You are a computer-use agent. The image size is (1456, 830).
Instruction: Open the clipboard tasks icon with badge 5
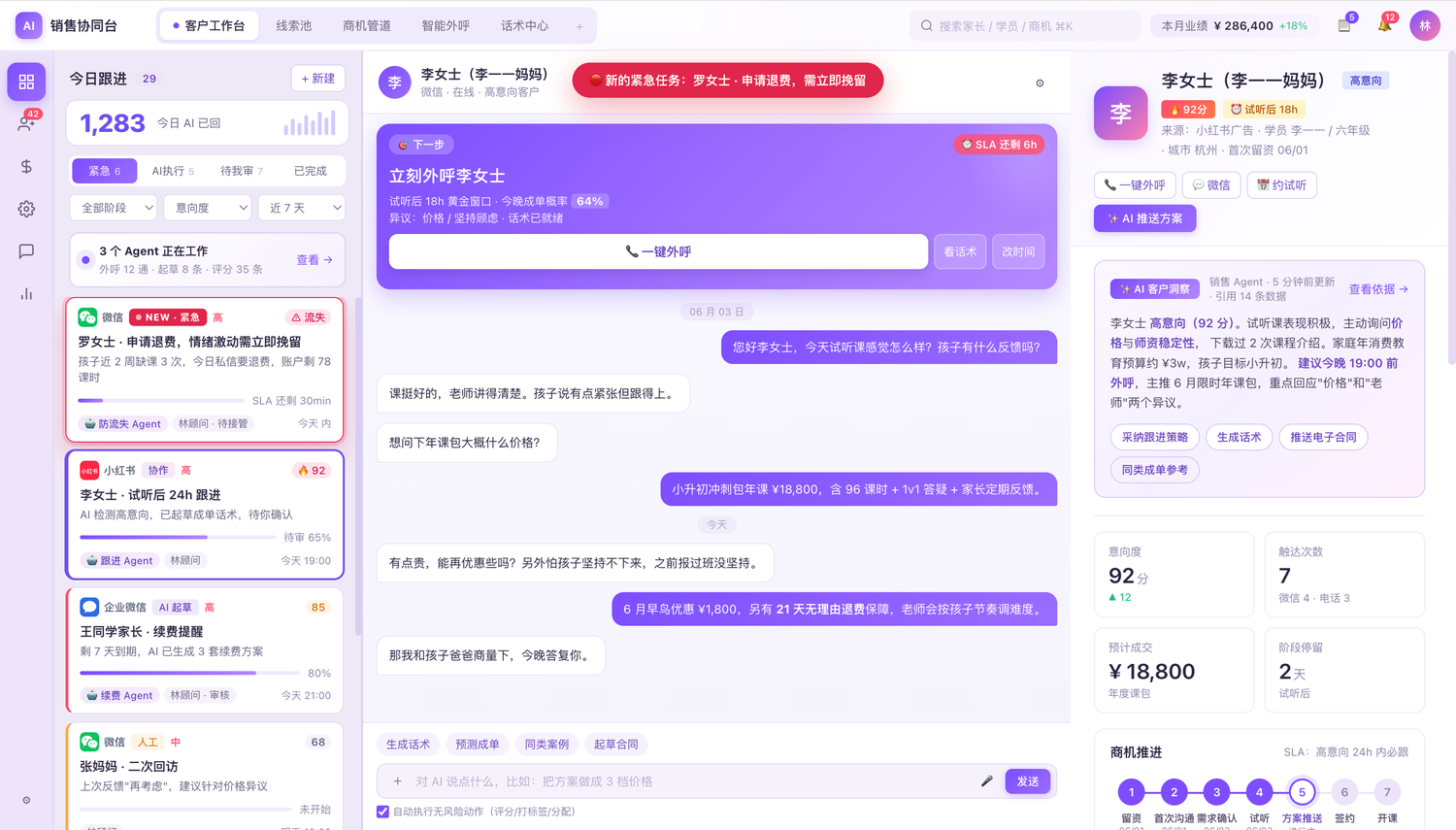[x=1344, y=25]
